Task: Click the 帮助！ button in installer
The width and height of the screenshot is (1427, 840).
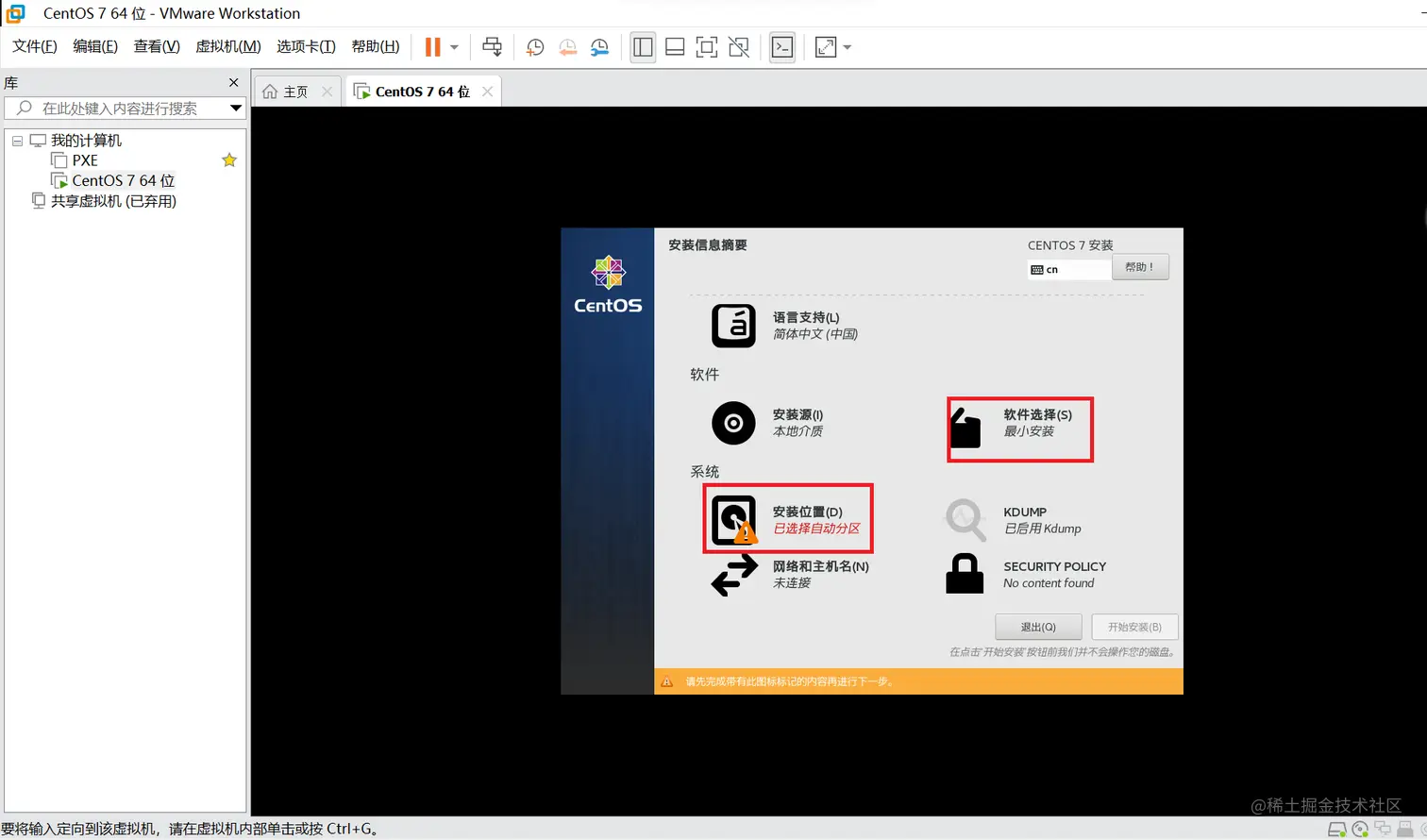Action: [x=1140, y=267]
